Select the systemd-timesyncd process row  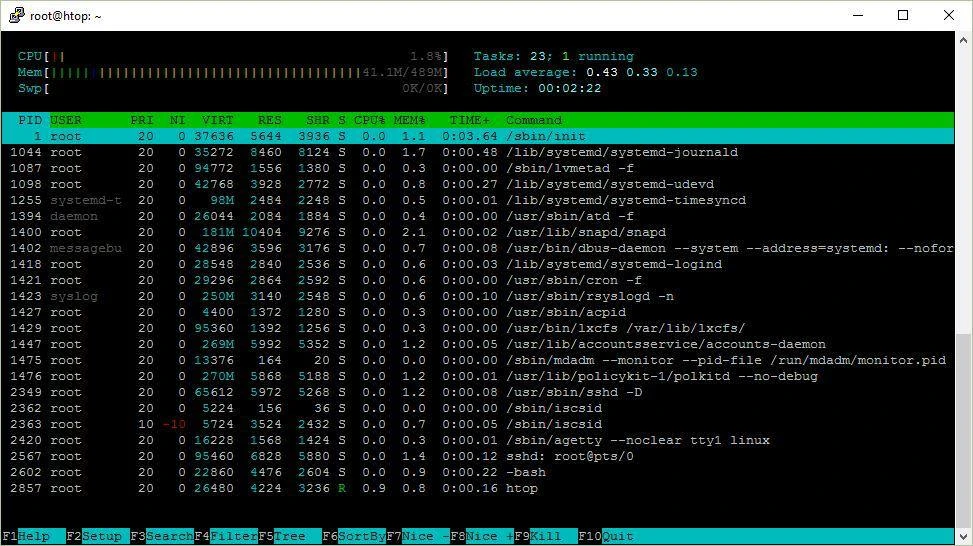[478, 201]
